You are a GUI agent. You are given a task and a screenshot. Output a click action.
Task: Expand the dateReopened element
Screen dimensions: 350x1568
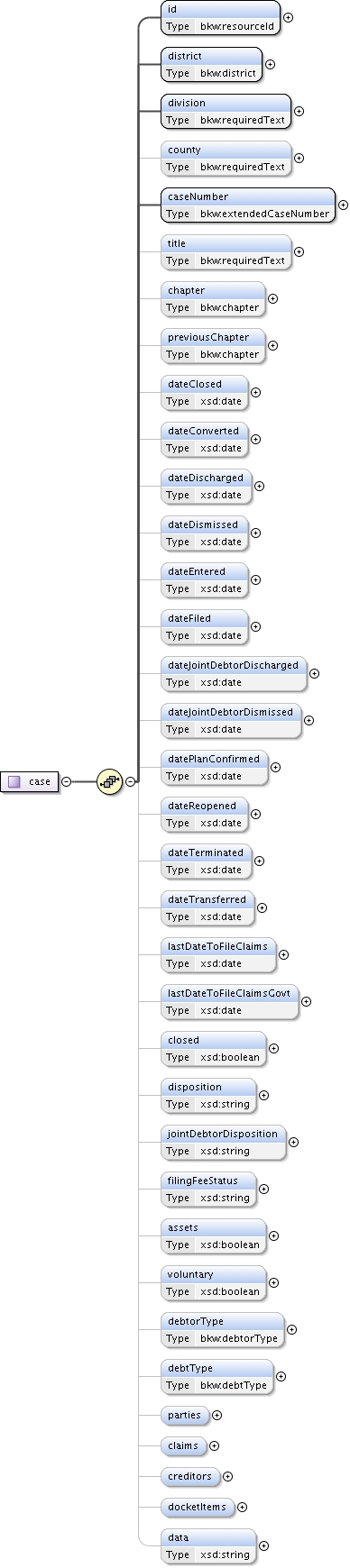point(255,814)
